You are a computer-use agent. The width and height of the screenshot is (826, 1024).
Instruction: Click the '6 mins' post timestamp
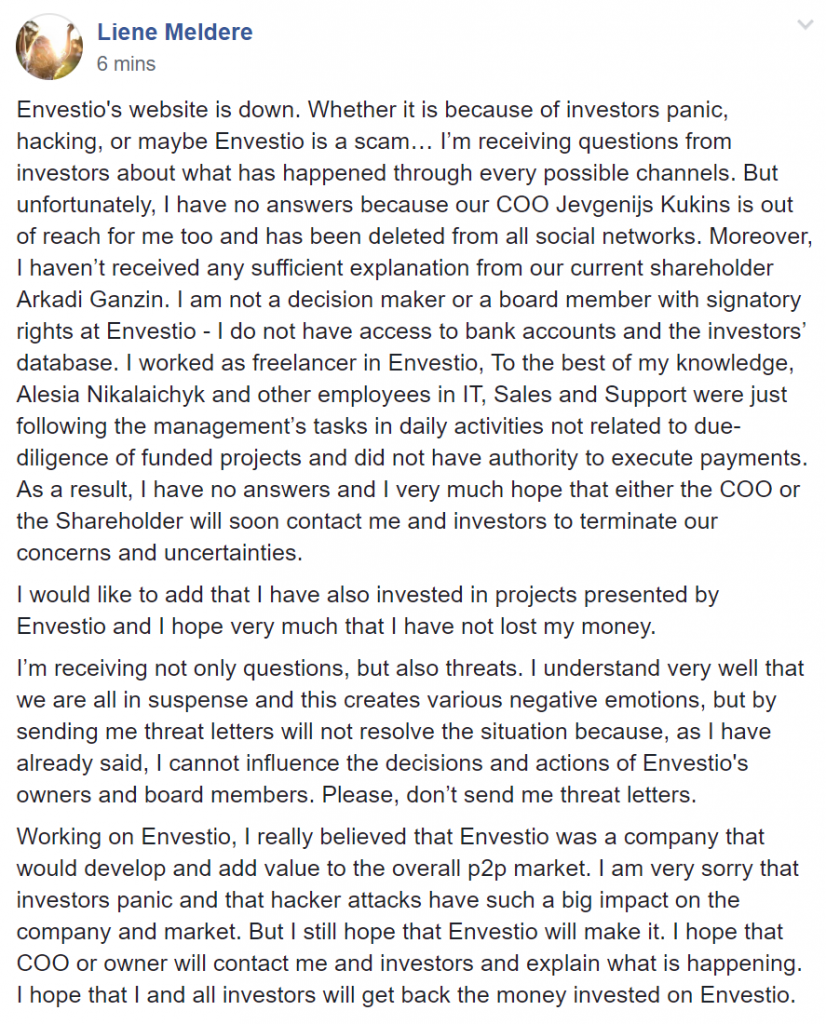[x=125, y=63]
